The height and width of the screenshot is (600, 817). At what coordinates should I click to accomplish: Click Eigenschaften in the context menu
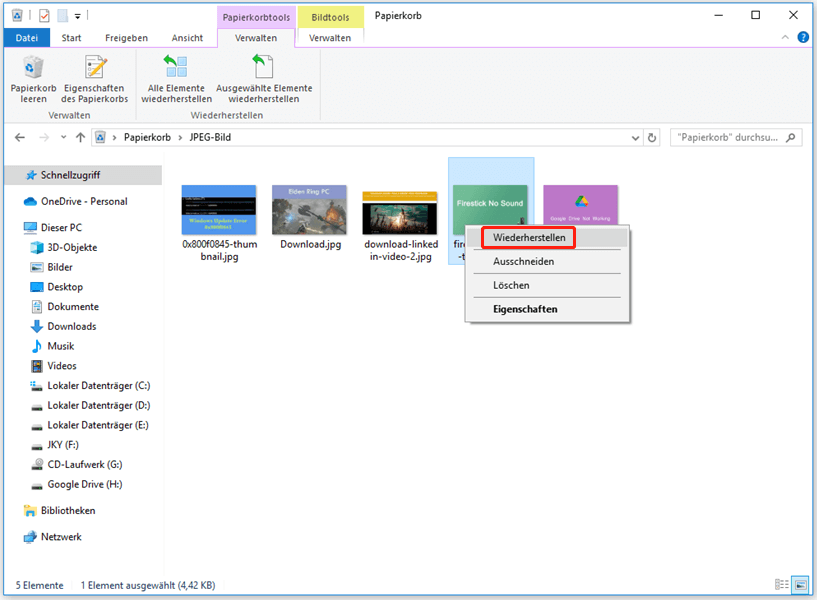point(525,309)
